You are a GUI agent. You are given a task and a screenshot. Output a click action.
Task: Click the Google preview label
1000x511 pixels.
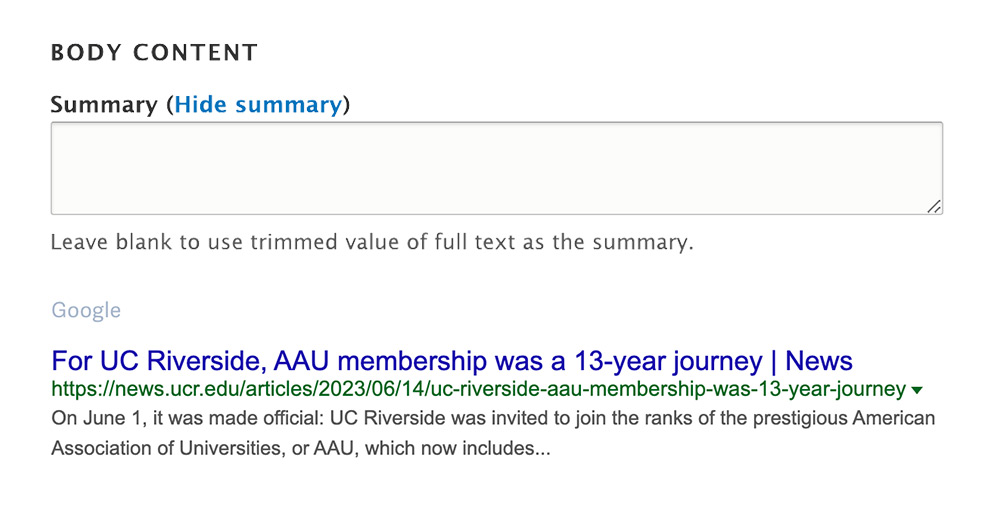[x=86, y=310]
